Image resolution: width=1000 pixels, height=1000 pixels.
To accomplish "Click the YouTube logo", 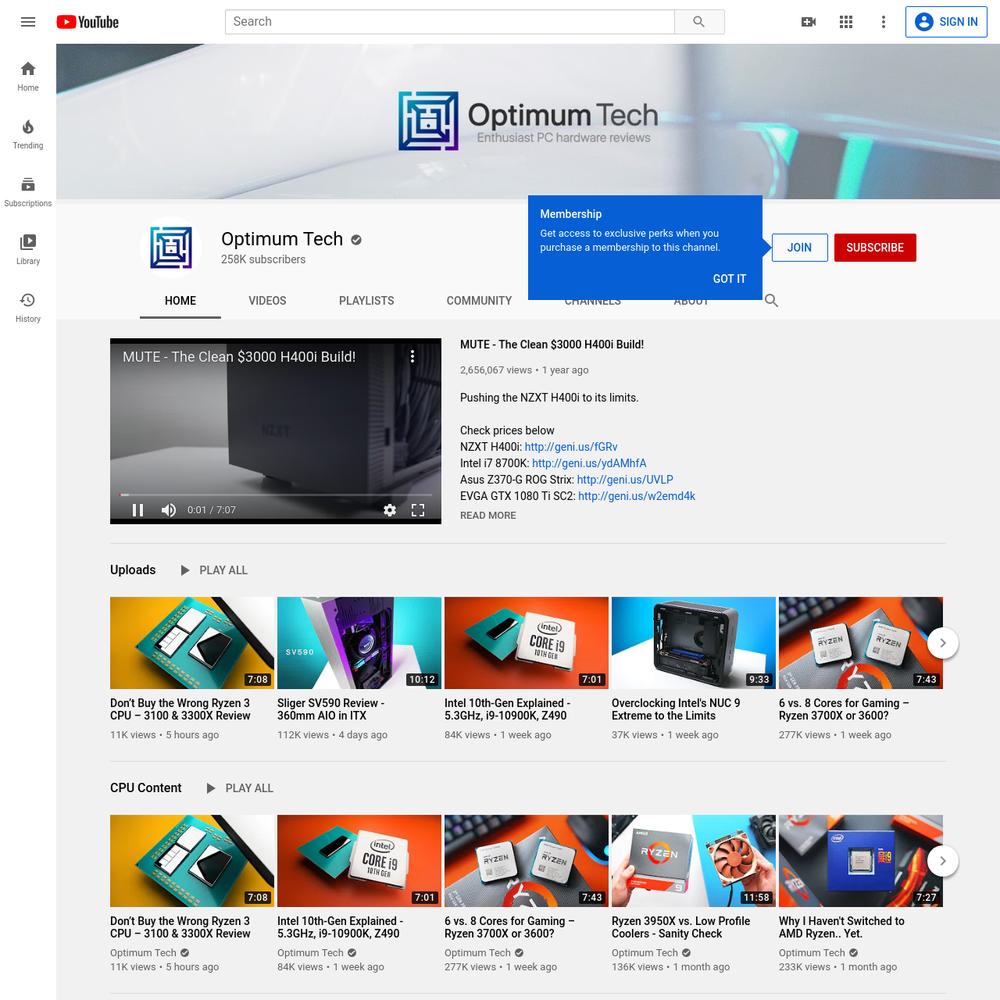I will [x=87, y=22].
